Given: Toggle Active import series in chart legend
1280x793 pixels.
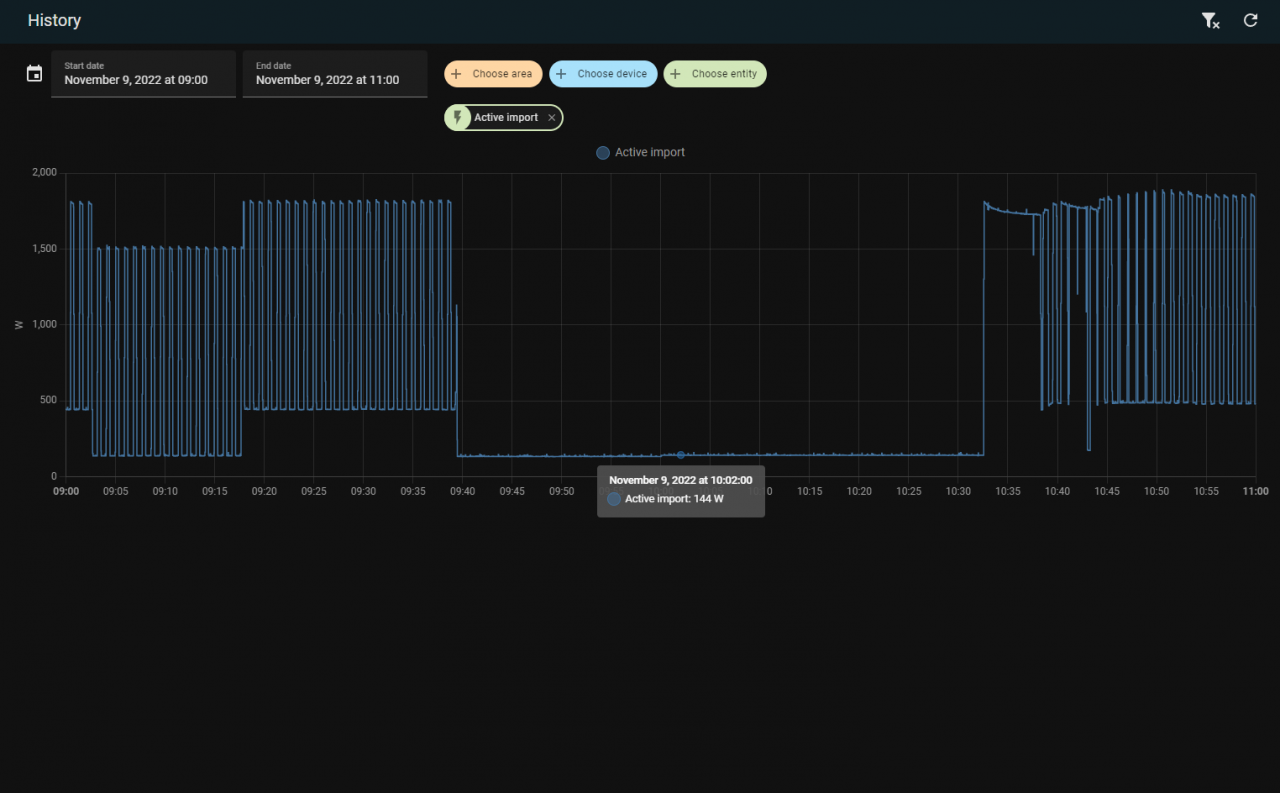Looking at the screenshot, I should 649,153.
